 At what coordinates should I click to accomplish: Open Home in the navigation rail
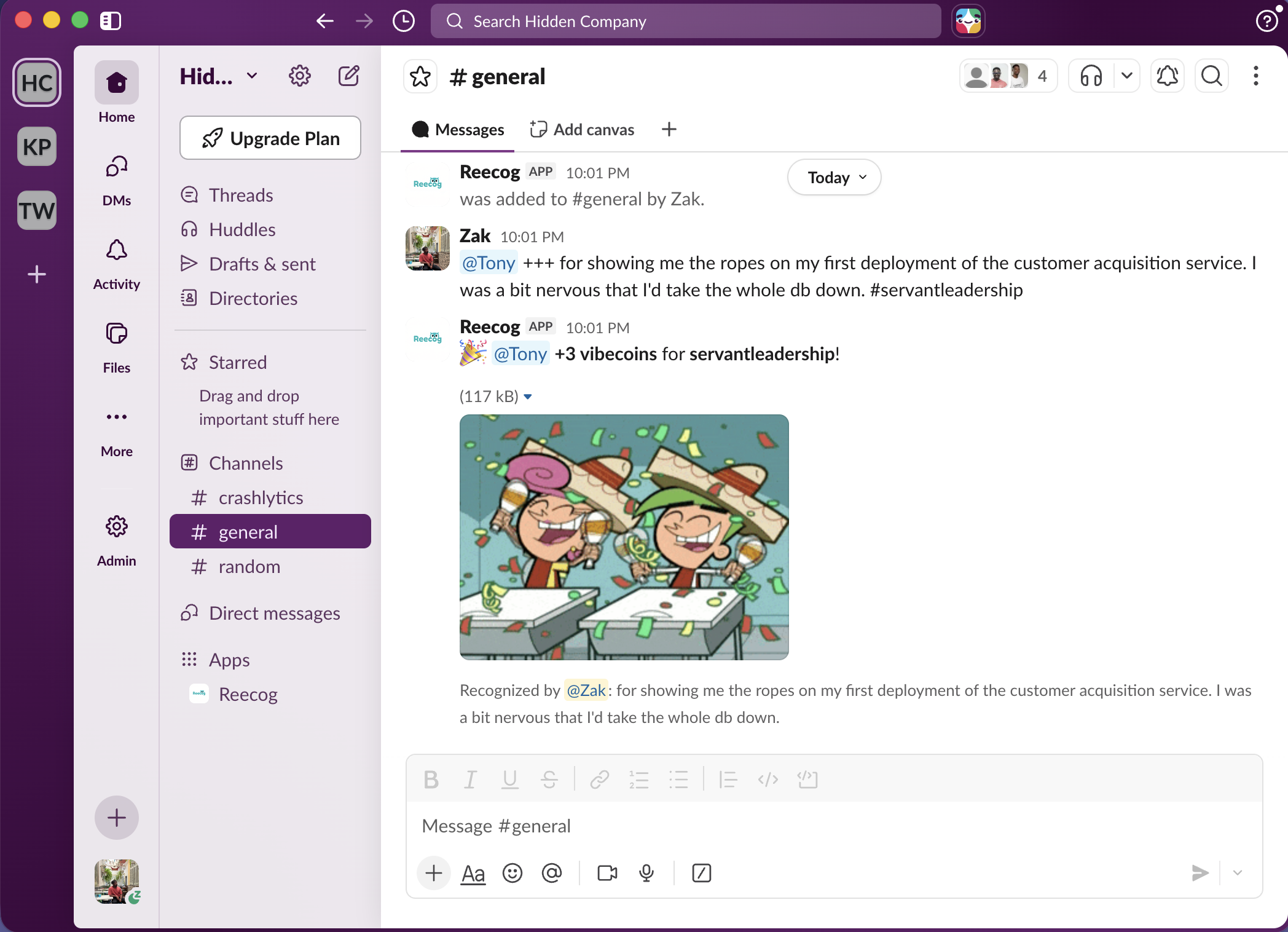click(x=117, y=92)
